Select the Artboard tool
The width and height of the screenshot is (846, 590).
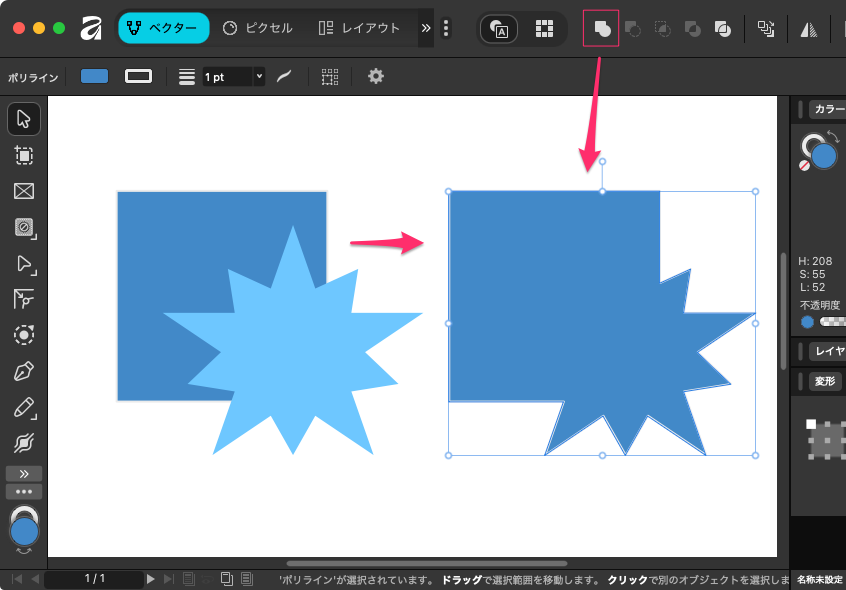24,155
